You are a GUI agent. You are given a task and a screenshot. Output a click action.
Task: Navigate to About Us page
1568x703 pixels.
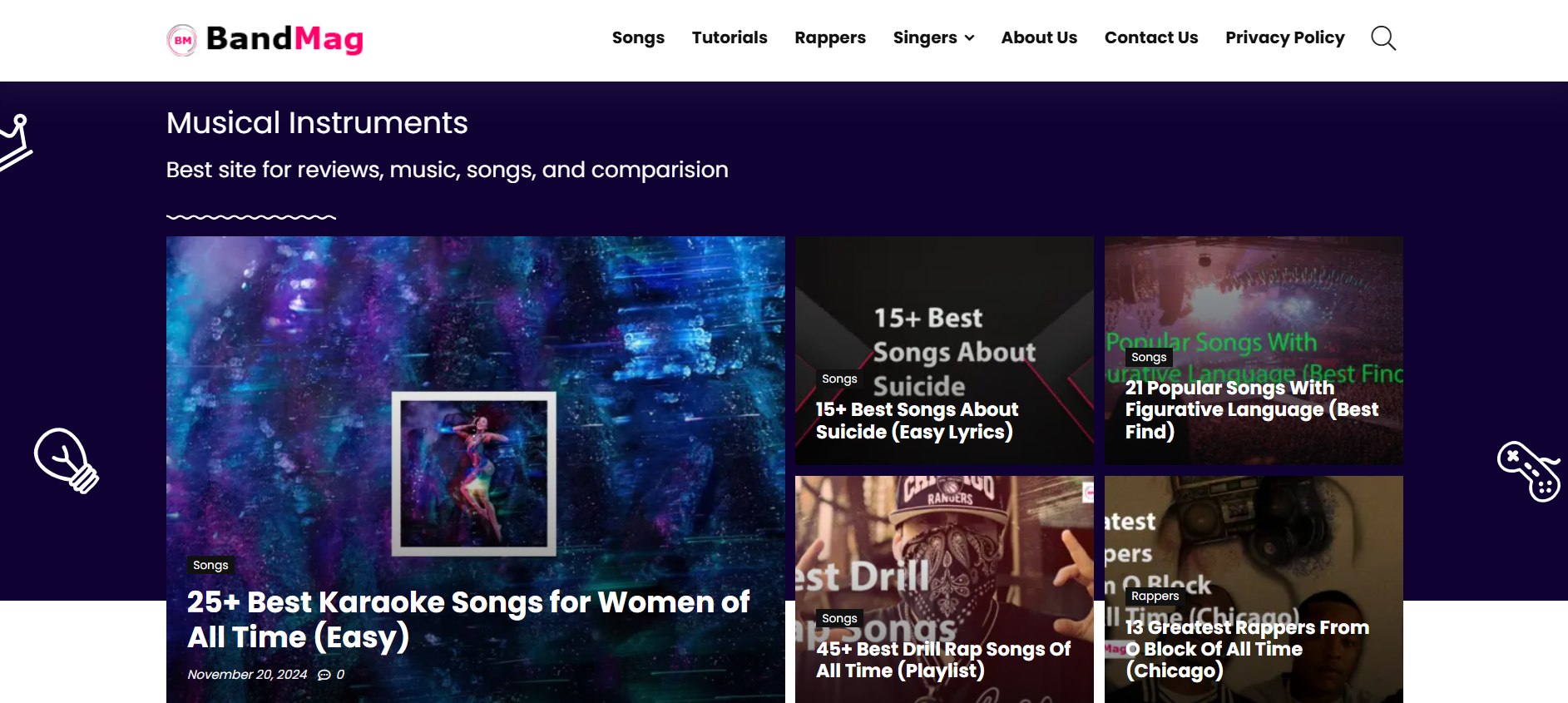click(x=1038, y=38)
